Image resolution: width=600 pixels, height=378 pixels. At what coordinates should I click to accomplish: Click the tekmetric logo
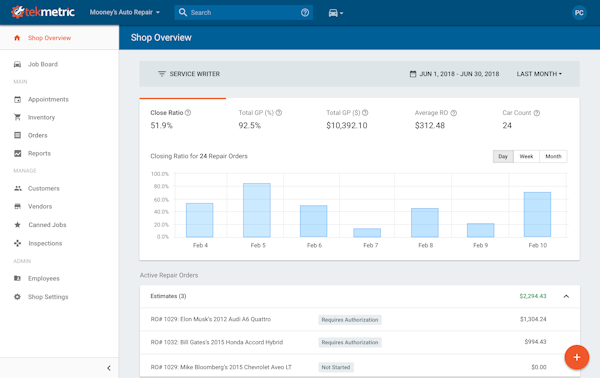(42, 12)
